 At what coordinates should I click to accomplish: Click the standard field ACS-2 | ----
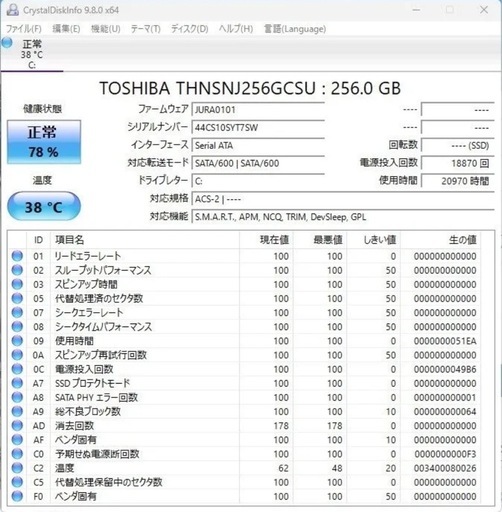click(x=343, y=199)
